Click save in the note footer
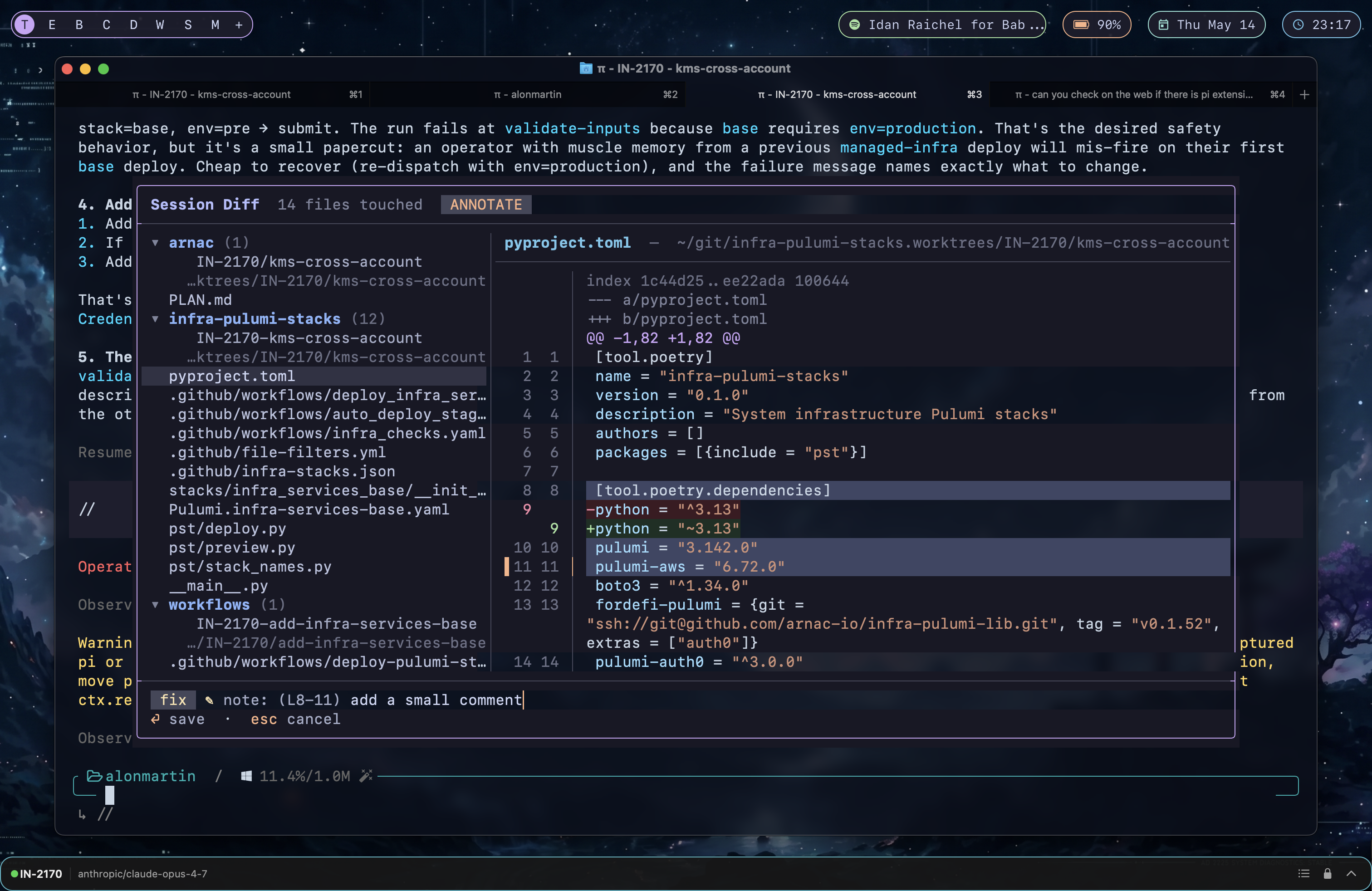Viewport: 1372px width, 891px height. coord(177,719)
